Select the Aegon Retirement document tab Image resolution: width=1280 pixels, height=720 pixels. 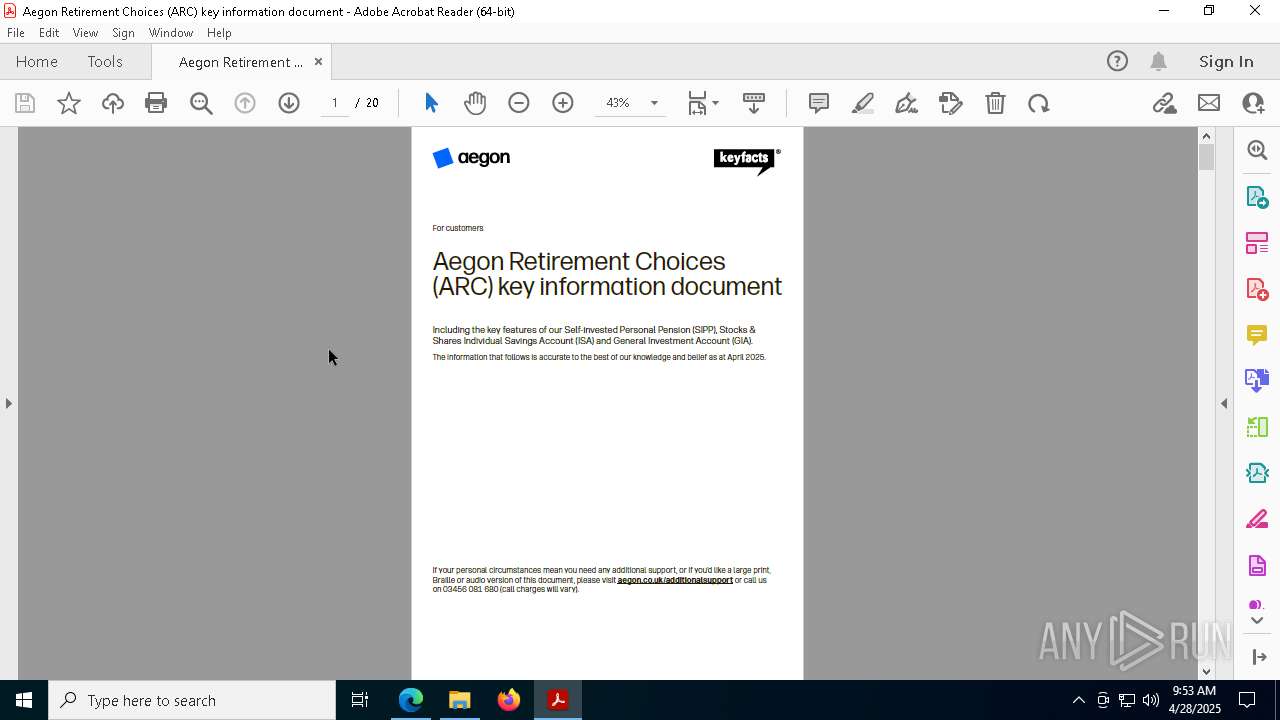241,62
